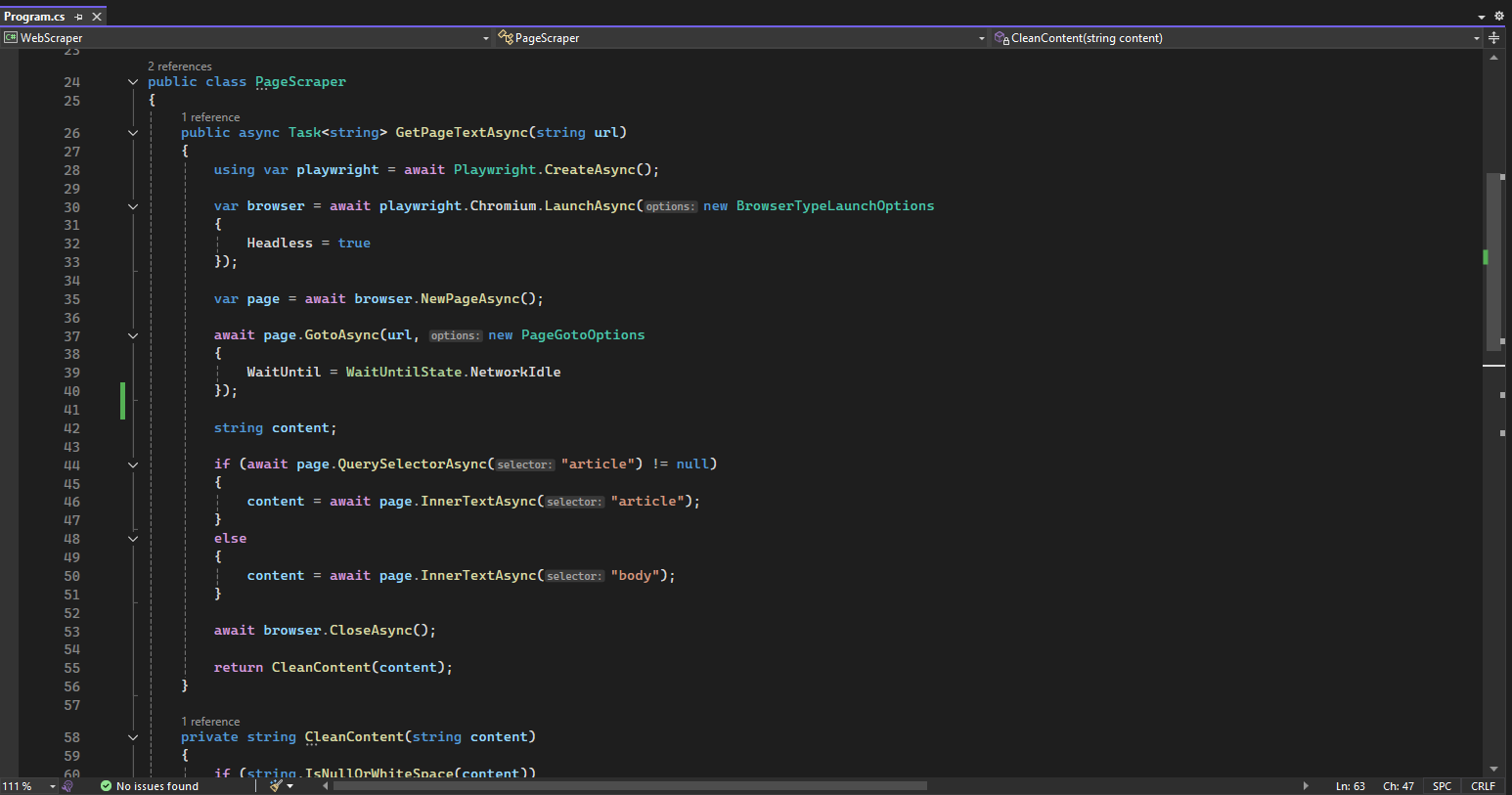Open the active files dropdown at top right
This screenshot has height=795, width=1512.
click(1480, 16)
